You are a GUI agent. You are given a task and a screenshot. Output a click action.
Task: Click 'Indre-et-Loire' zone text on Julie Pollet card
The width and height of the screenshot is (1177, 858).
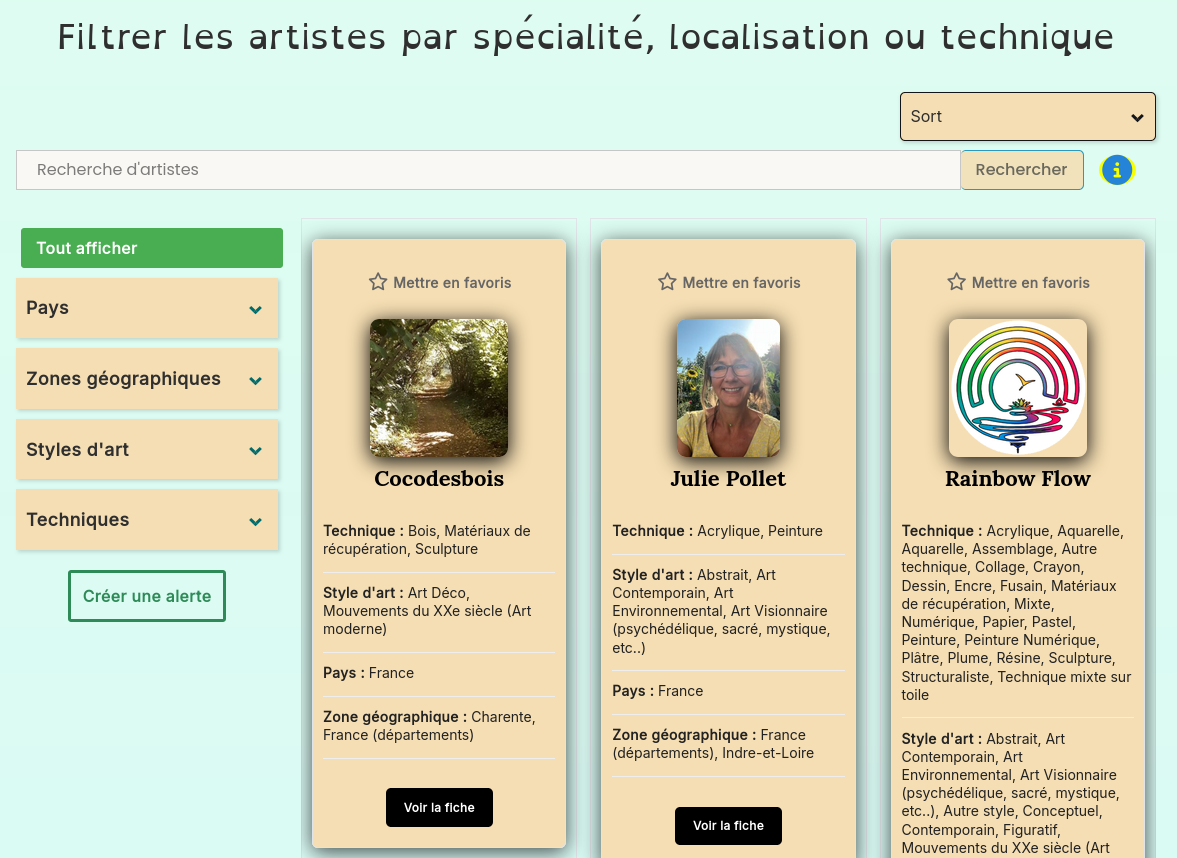point(767,753)
